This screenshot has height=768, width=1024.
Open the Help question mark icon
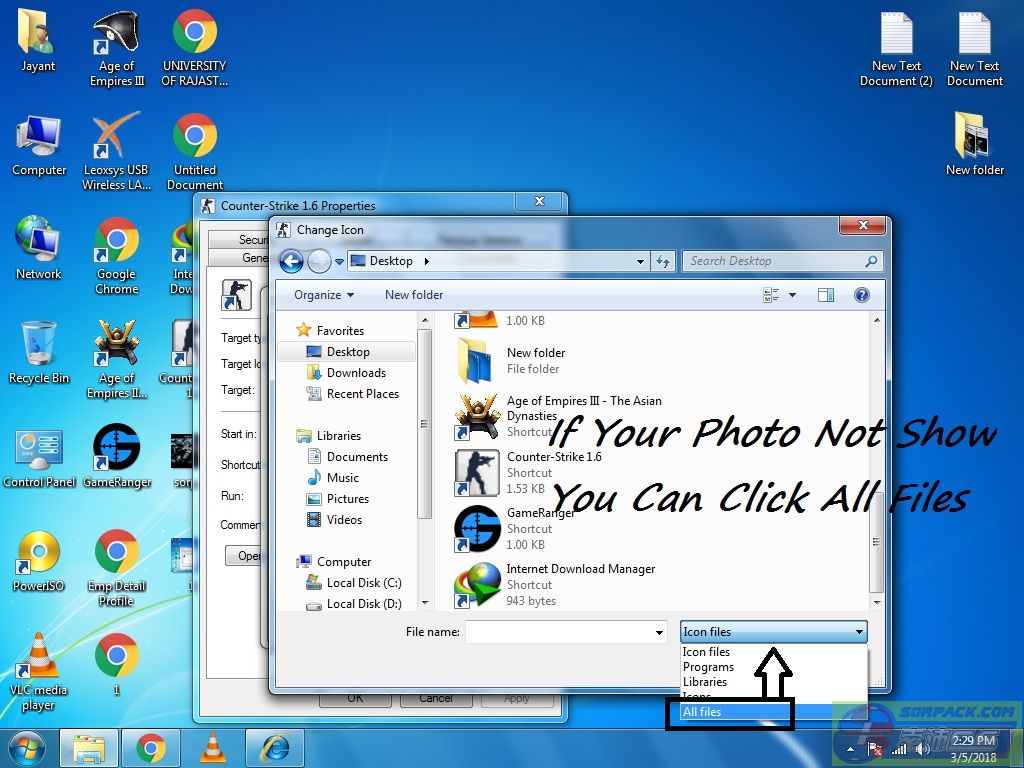click(x=862, y=295)
